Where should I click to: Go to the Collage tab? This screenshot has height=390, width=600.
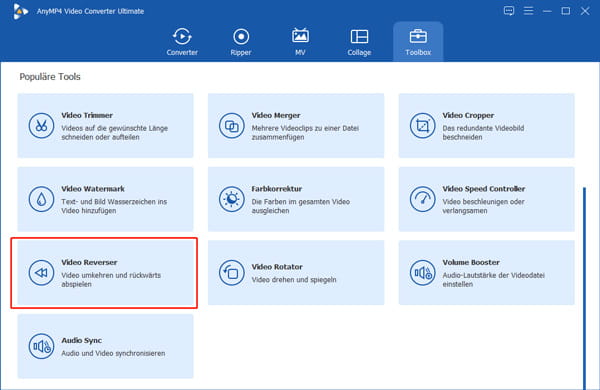[x=359, y=42]
